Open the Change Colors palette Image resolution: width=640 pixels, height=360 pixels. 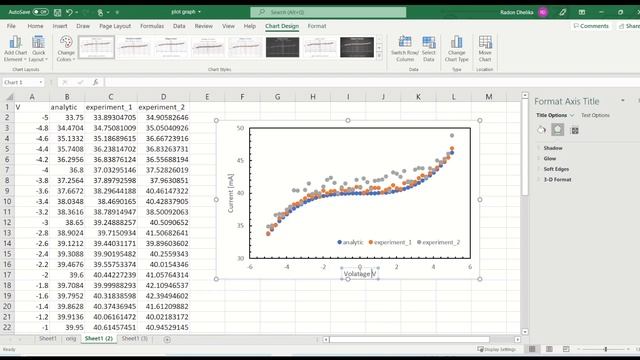point(66,49)
